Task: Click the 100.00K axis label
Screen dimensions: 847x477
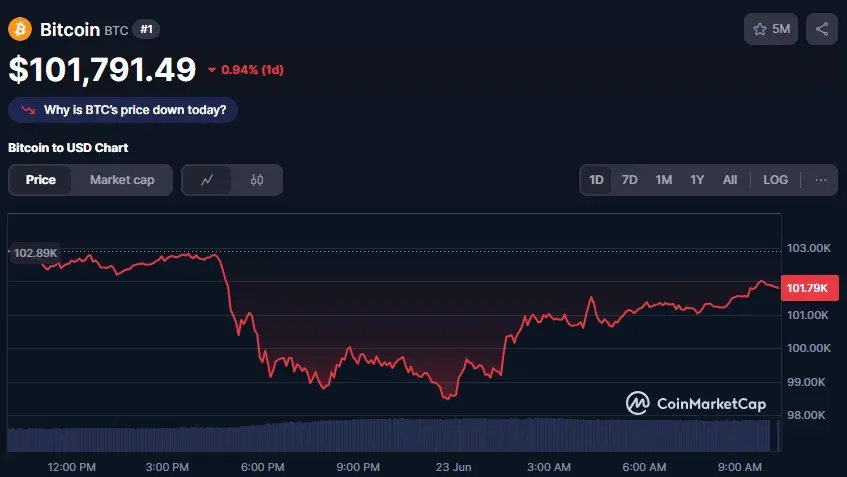Action: click(809, 348)
